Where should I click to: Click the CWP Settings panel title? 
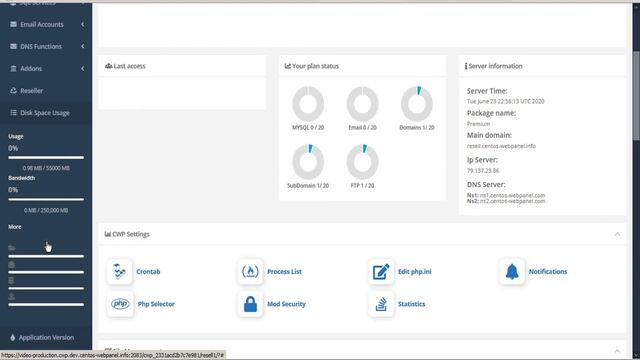[131, 234]
